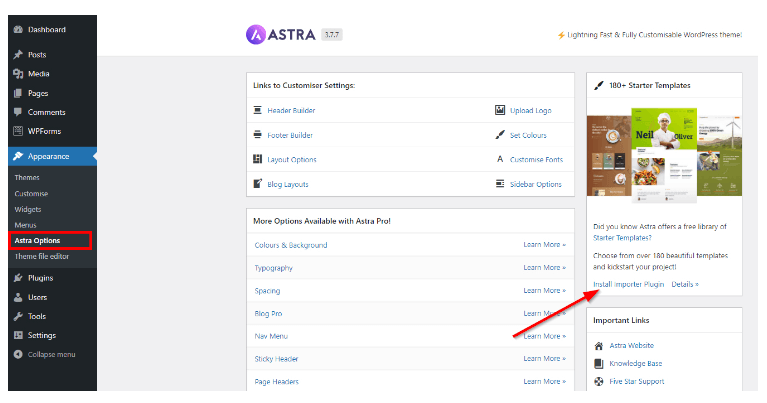The image size is (767, 403).
Task: Open the Set Colours link
Action: pyautogui.click(x=528, y=135)
